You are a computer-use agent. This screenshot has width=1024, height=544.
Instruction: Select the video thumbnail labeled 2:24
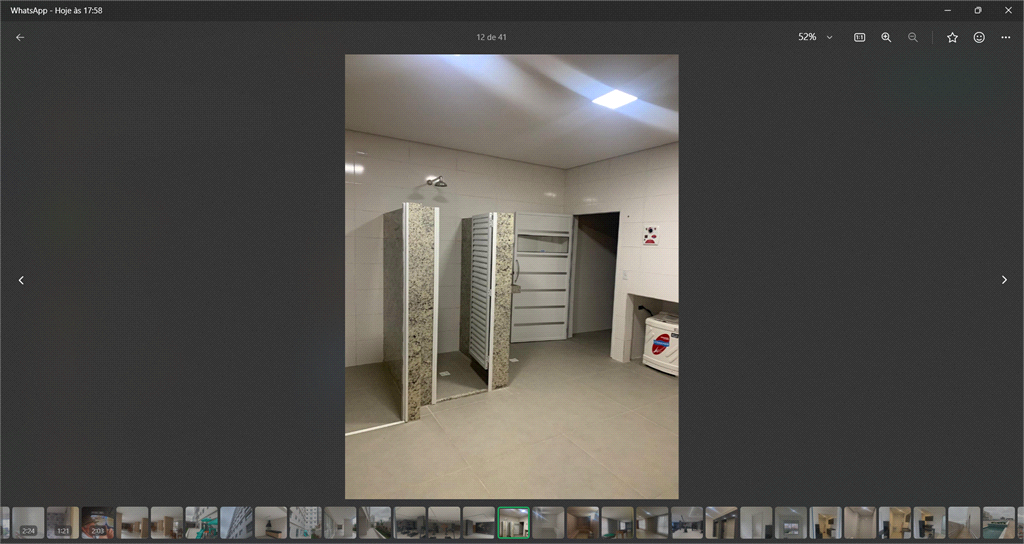click(28, 522)
